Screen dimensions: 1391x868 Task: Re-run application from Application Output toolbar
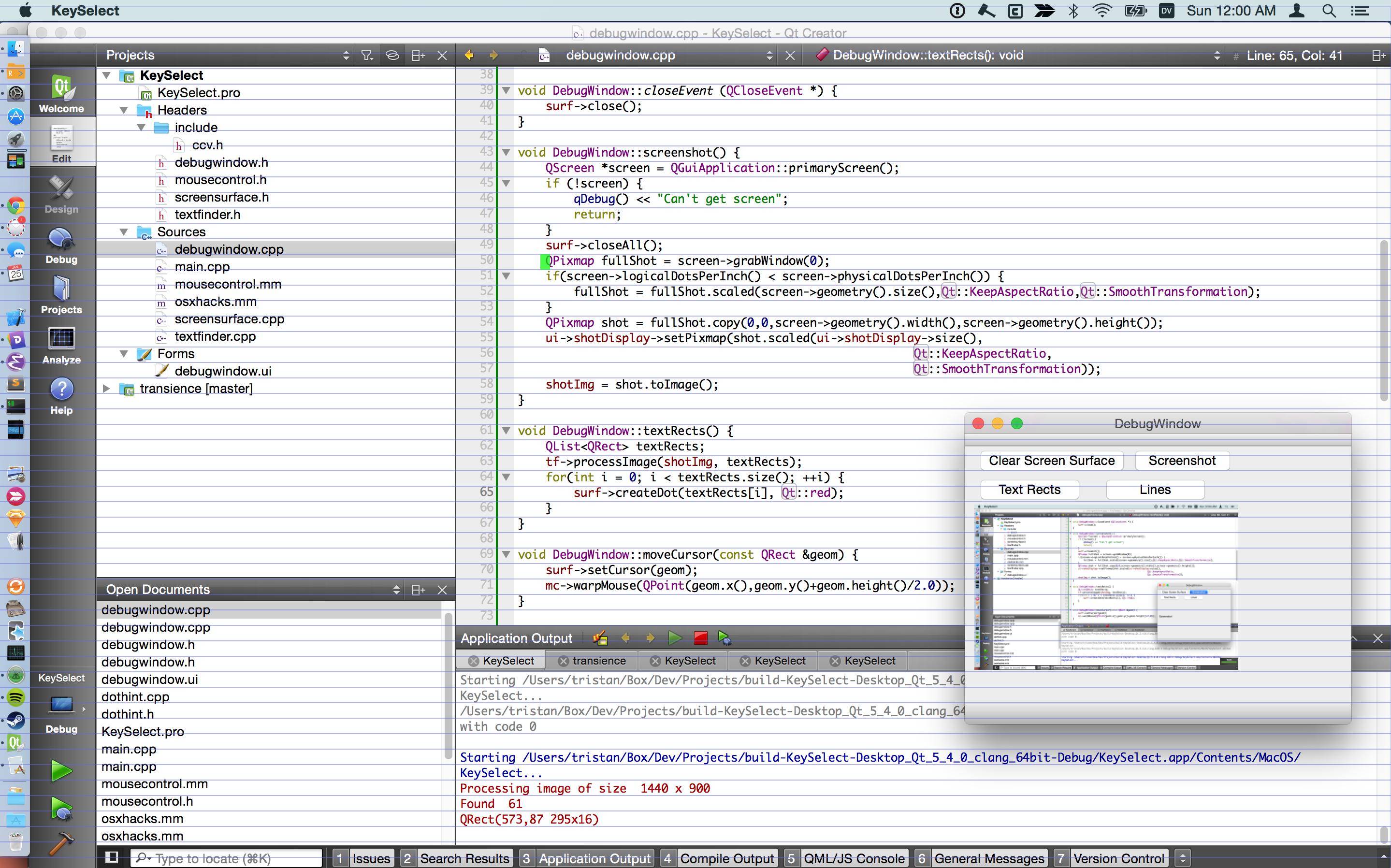(x=675, y=638)
